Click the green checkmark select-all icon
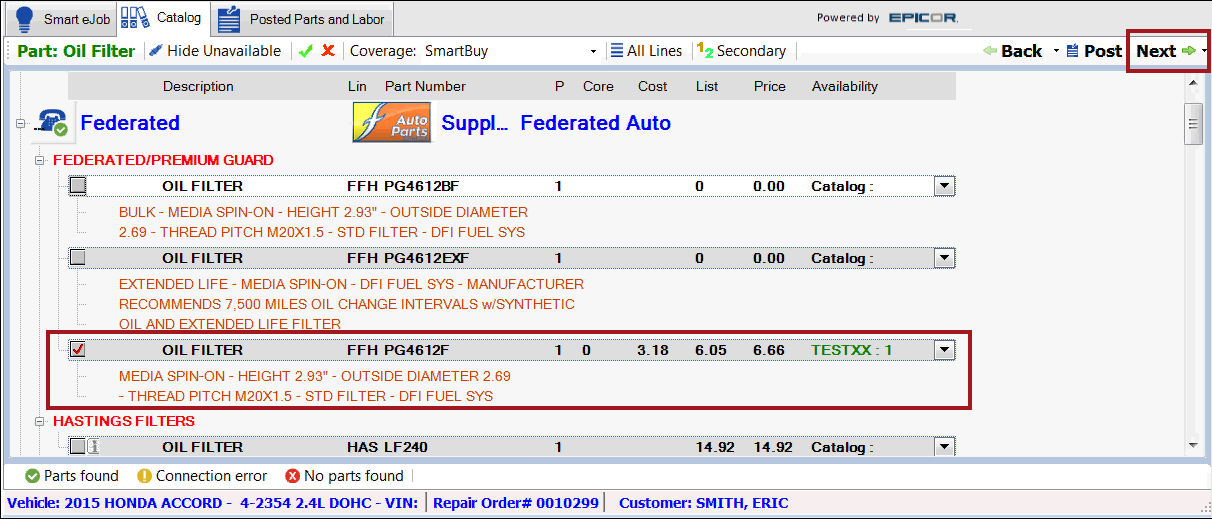 pyautogui.click(x=306, y=51)
